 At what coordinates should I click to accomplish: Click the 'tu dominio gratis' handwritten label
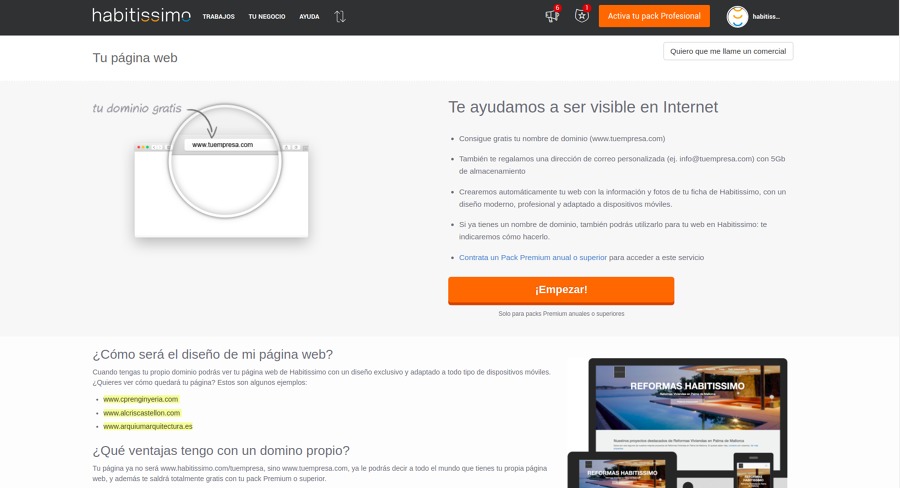pos(137,108)
